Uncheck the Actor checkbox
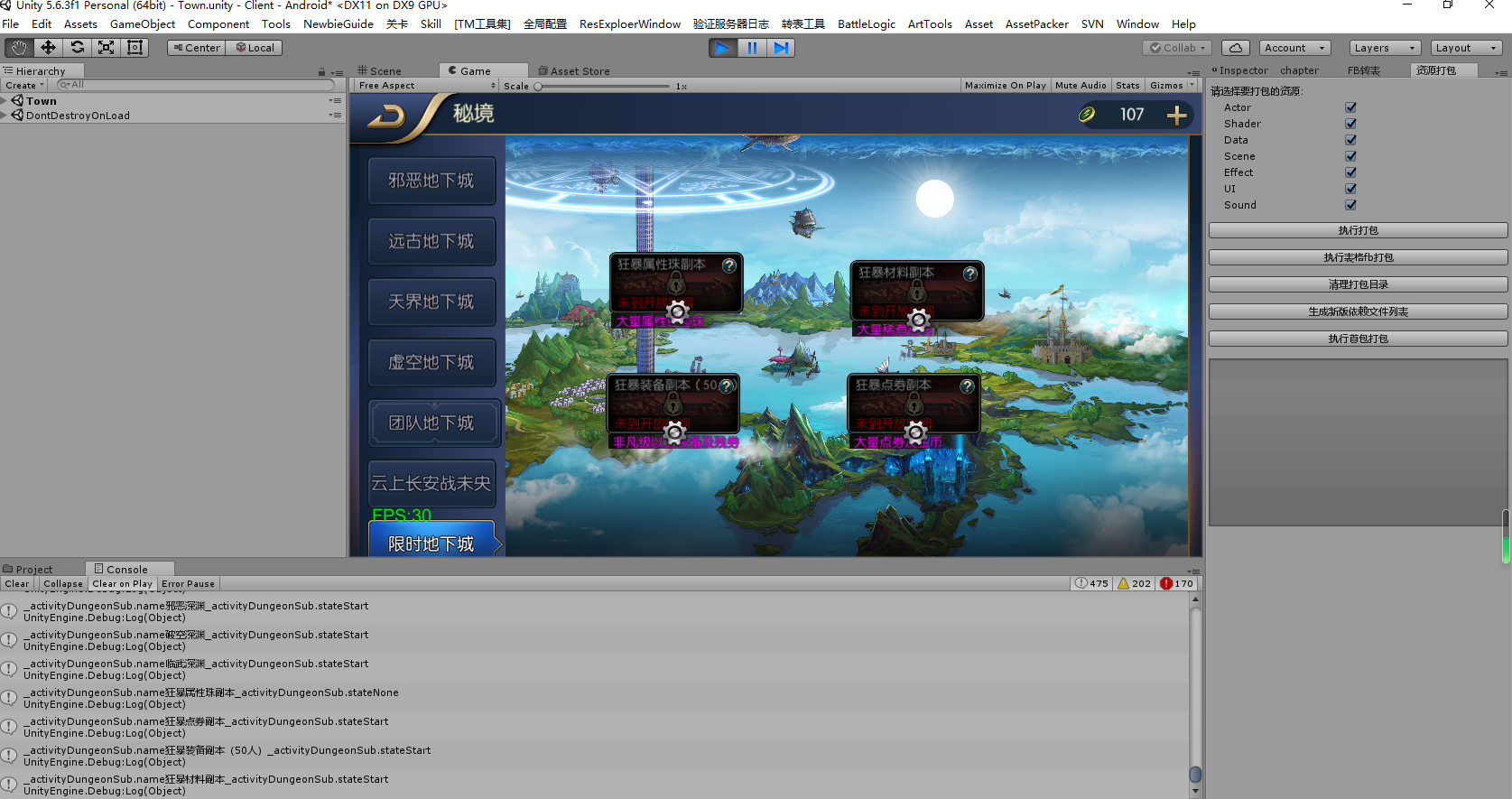Screen dimensions: 1512x799 (x=1350, y=107)
